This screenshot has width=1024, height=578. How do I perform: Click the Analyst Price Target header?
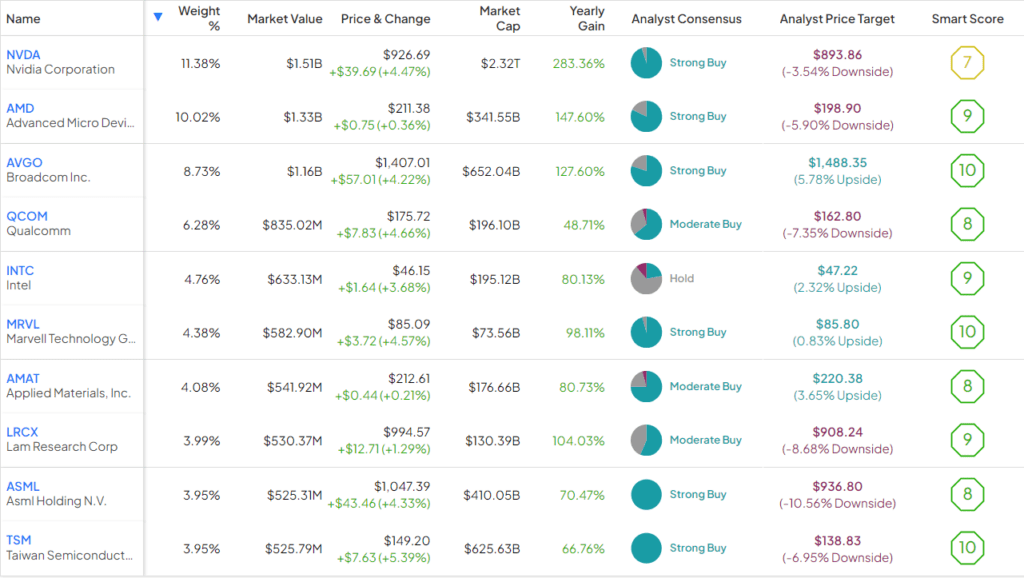[x=837, y=19]
